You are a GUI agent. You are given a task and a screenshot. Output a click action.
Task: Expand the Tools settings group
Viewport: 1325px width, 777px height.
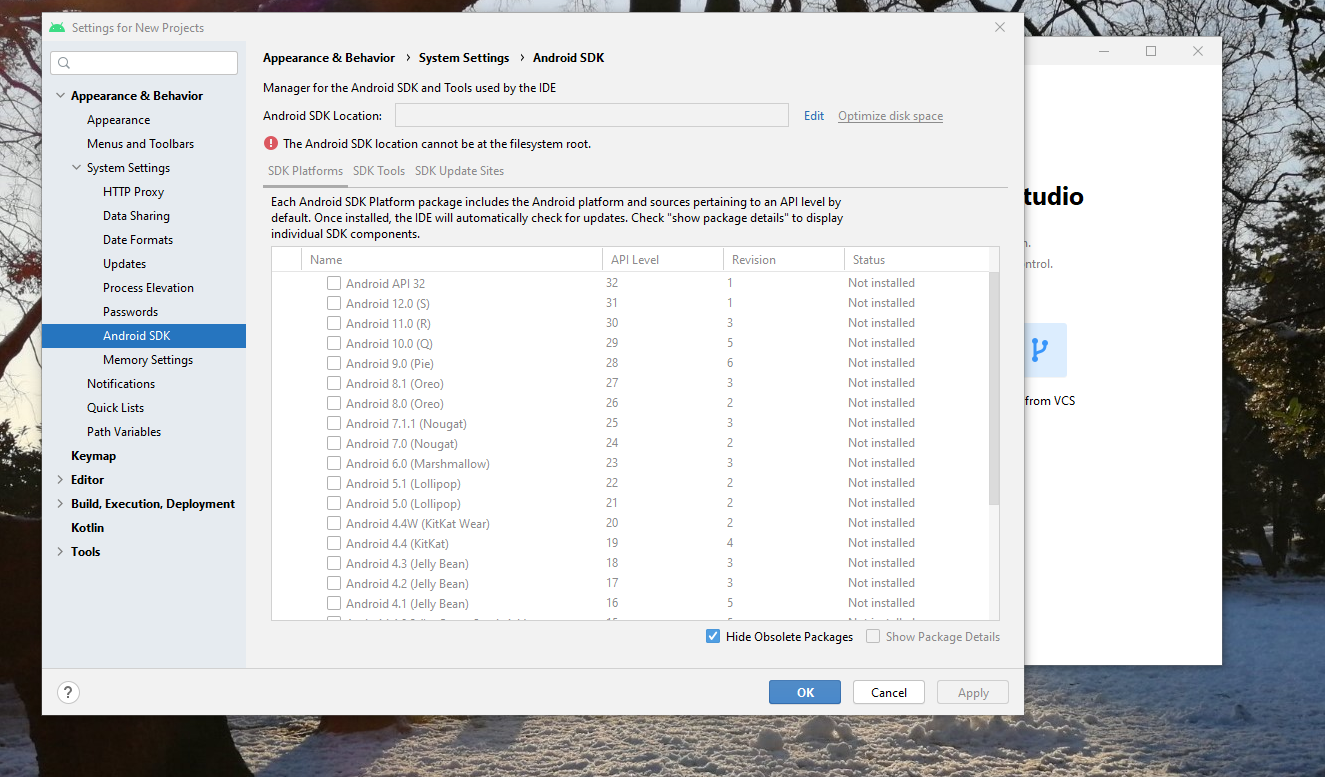[x=60, y=552]
